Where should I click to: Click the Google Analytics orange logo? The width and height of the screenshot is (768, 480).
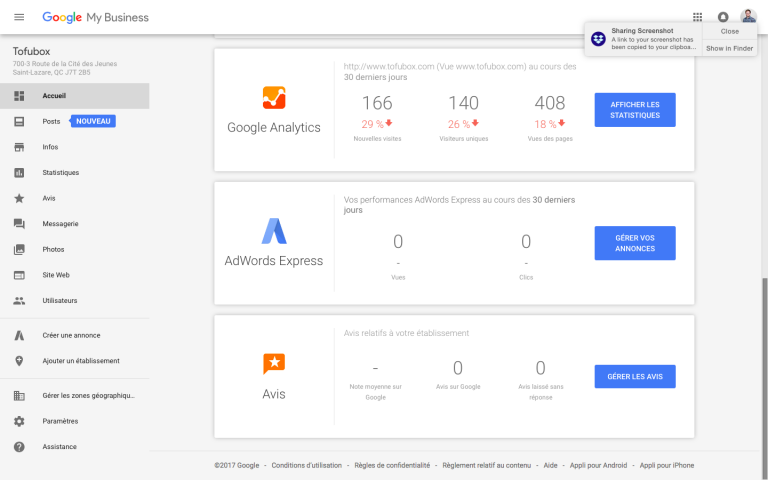point(274,97)
